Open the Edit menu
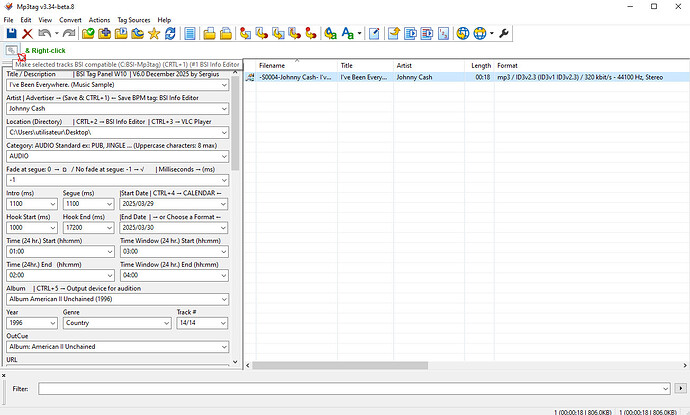Screen dimensions: 690x415 pos(26,20)
